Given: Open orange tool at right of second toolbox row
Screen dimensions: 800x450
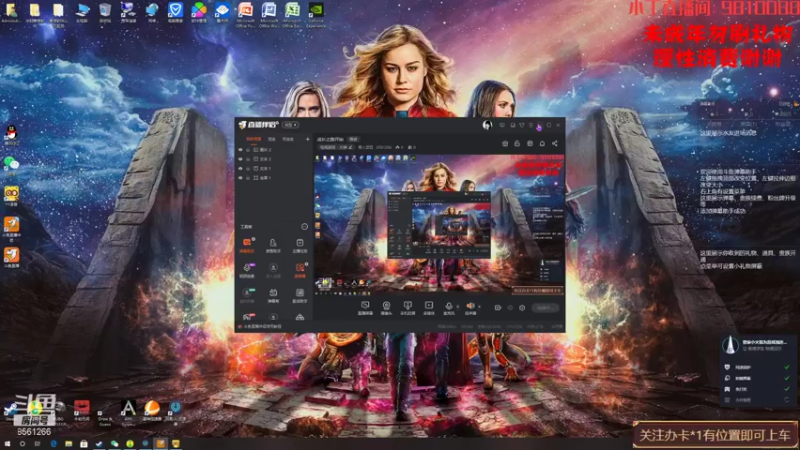Looking at the screenshot, I should (x=299, y=269).
